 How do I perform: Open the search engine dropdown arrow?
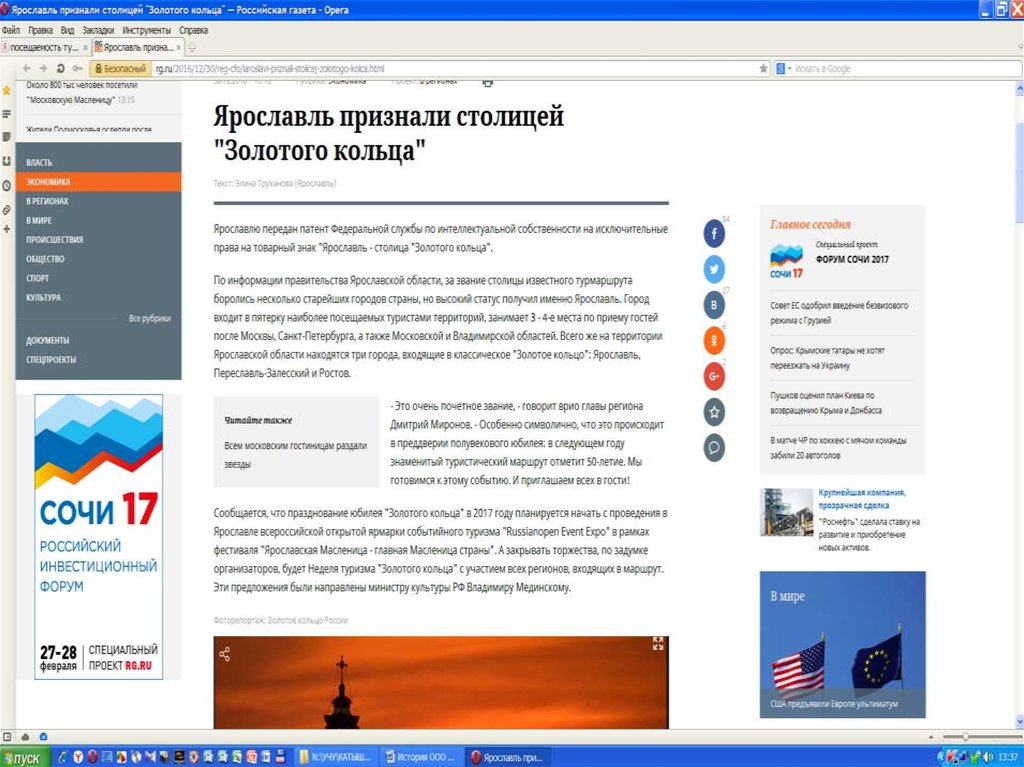[x=789, y=69]
